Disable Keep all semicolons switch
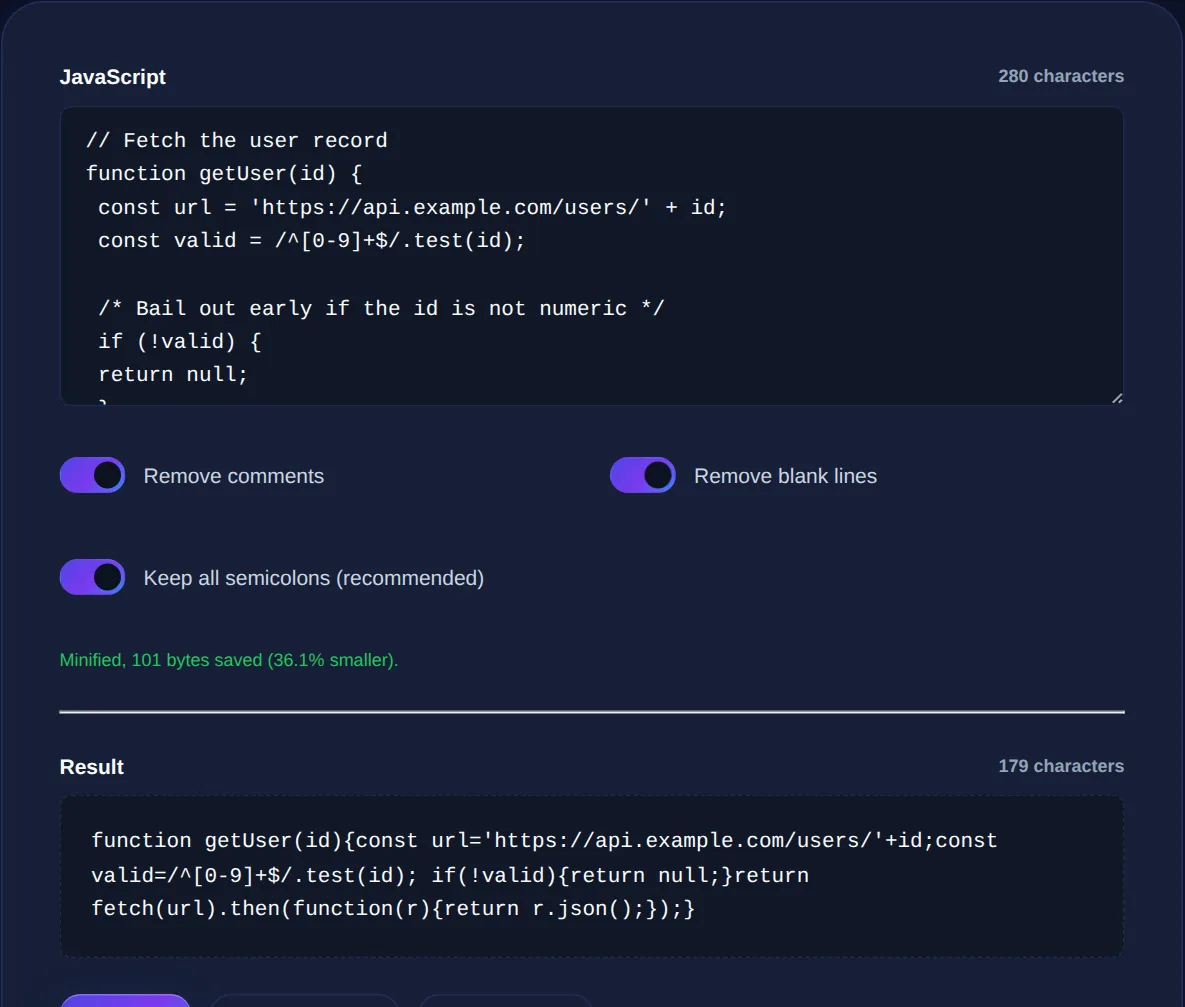 [x=92, y=577]
